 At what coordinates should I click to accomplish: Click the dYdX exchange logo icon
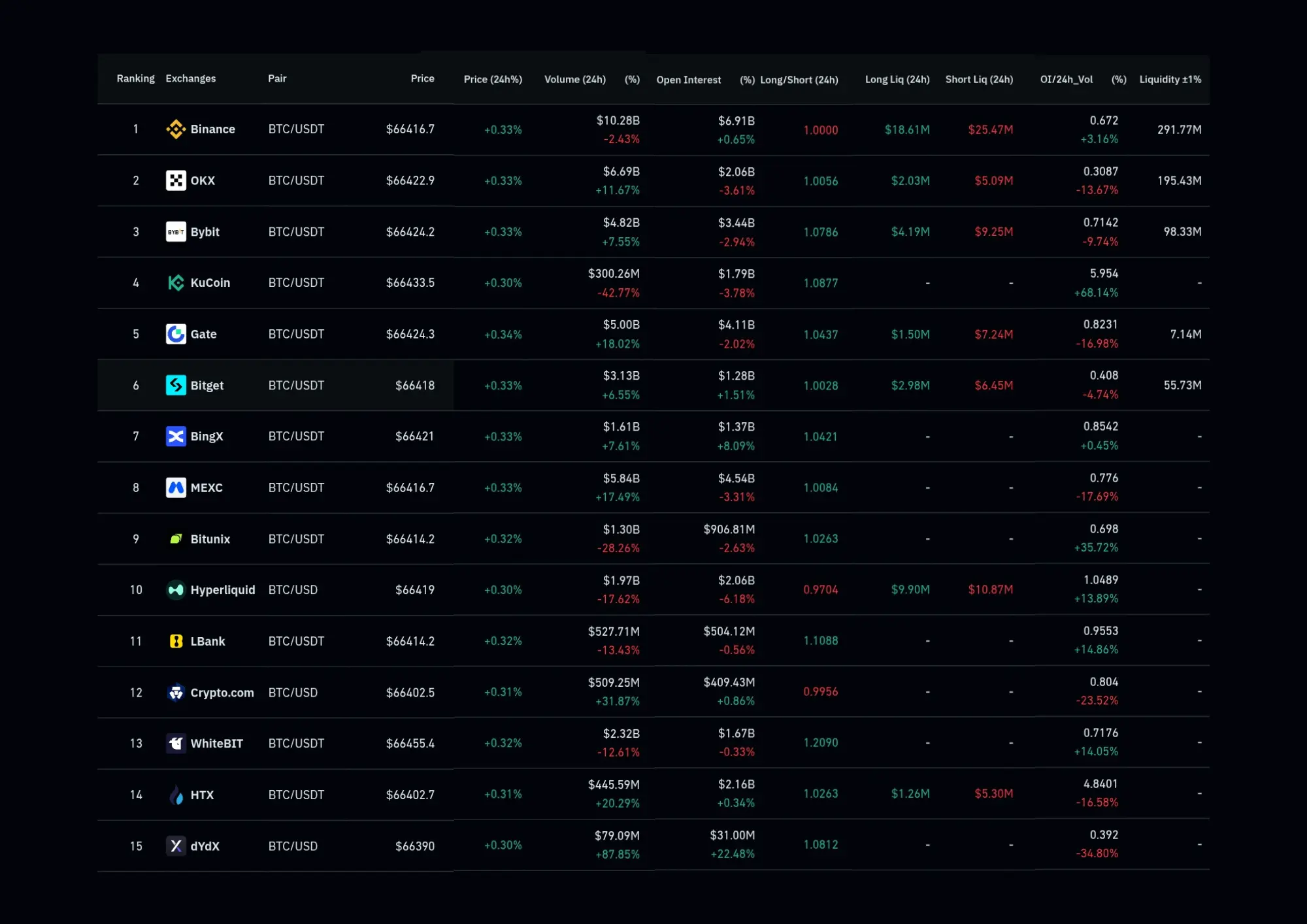click(x=176, y=846)
